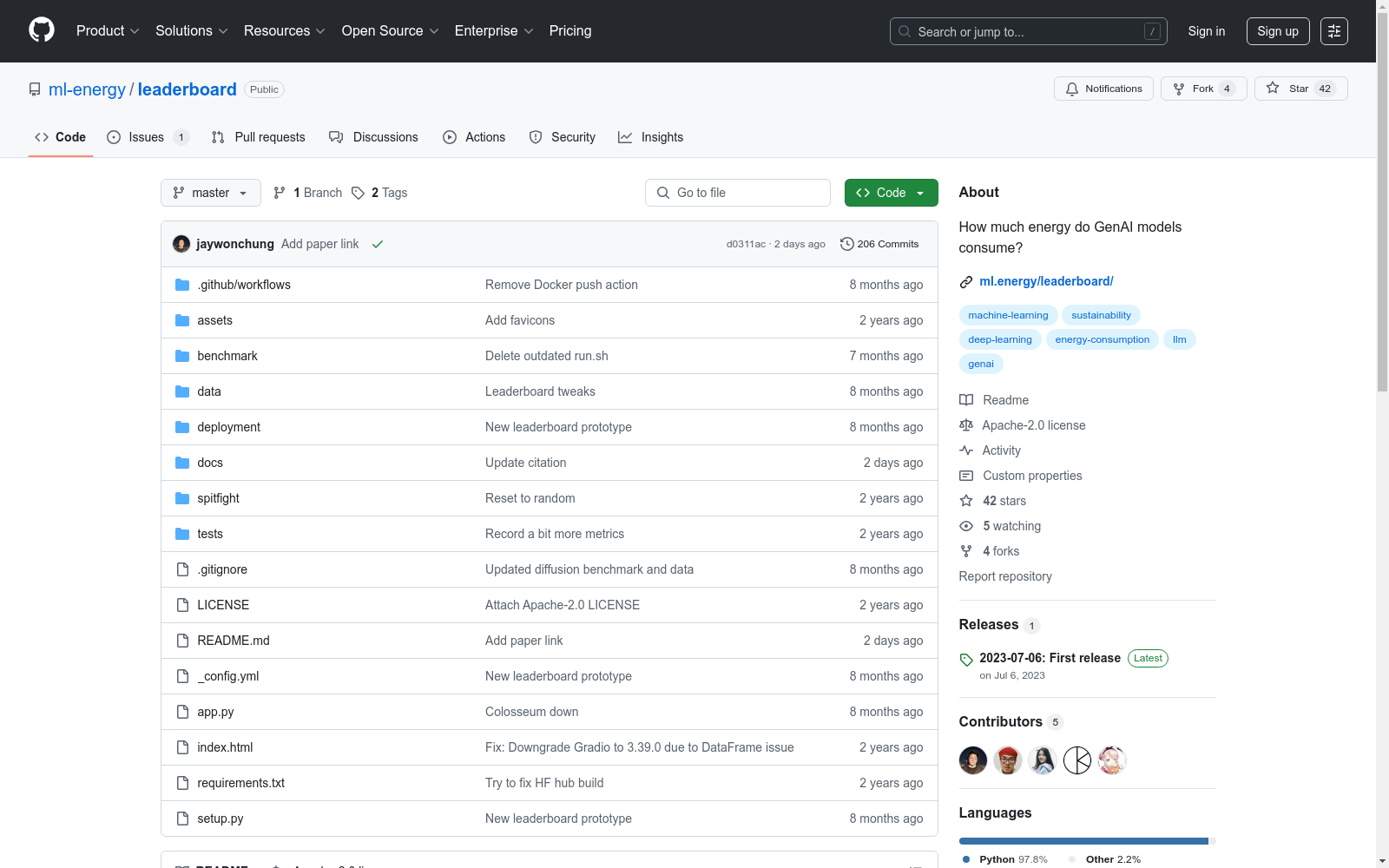Click the scale icon for Apache-2.0 license

point(966,425)
